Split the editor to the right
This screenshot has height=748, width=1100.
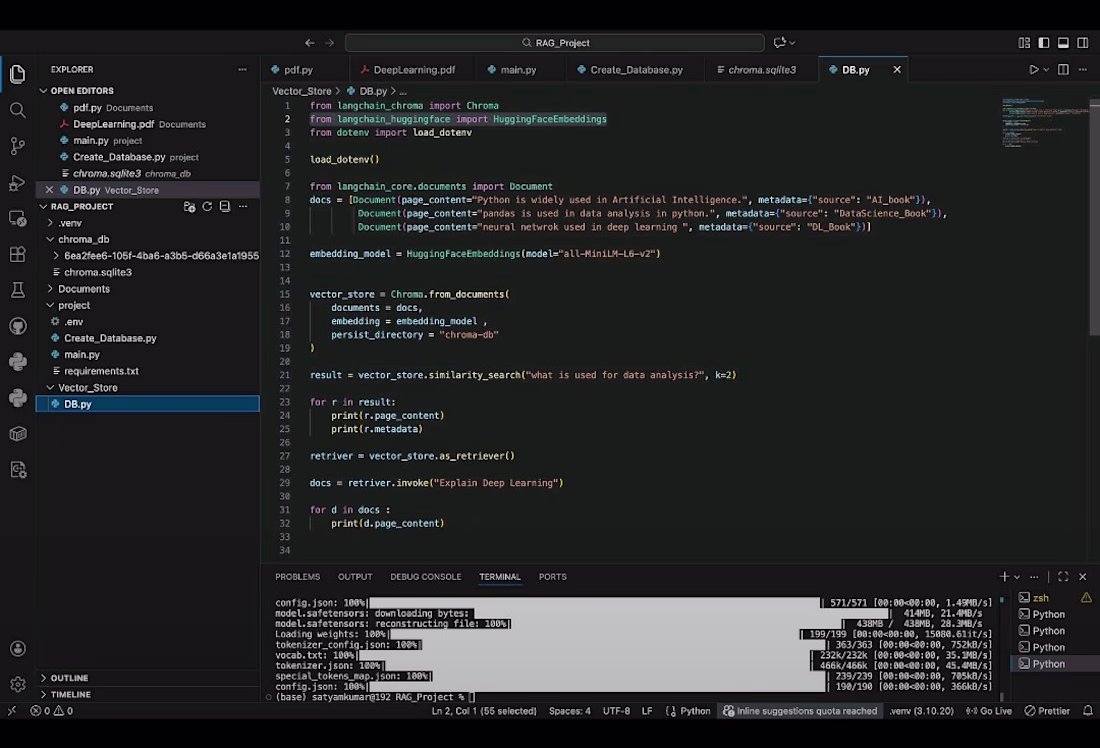point(1064,69)
